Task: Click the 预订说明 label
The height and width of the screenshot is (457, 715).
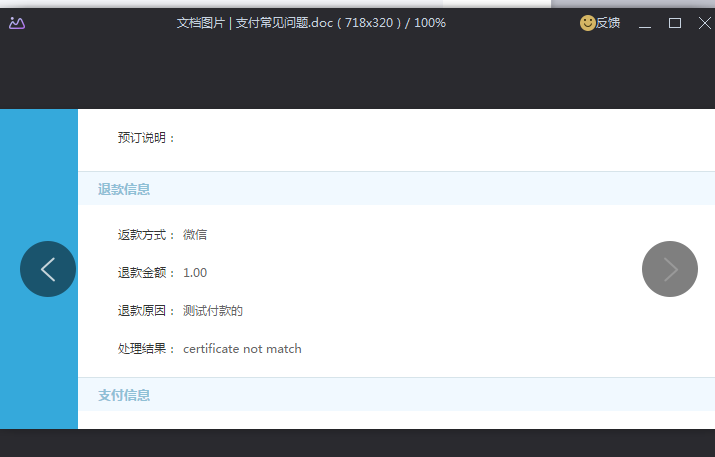Action: coord(146,138)
